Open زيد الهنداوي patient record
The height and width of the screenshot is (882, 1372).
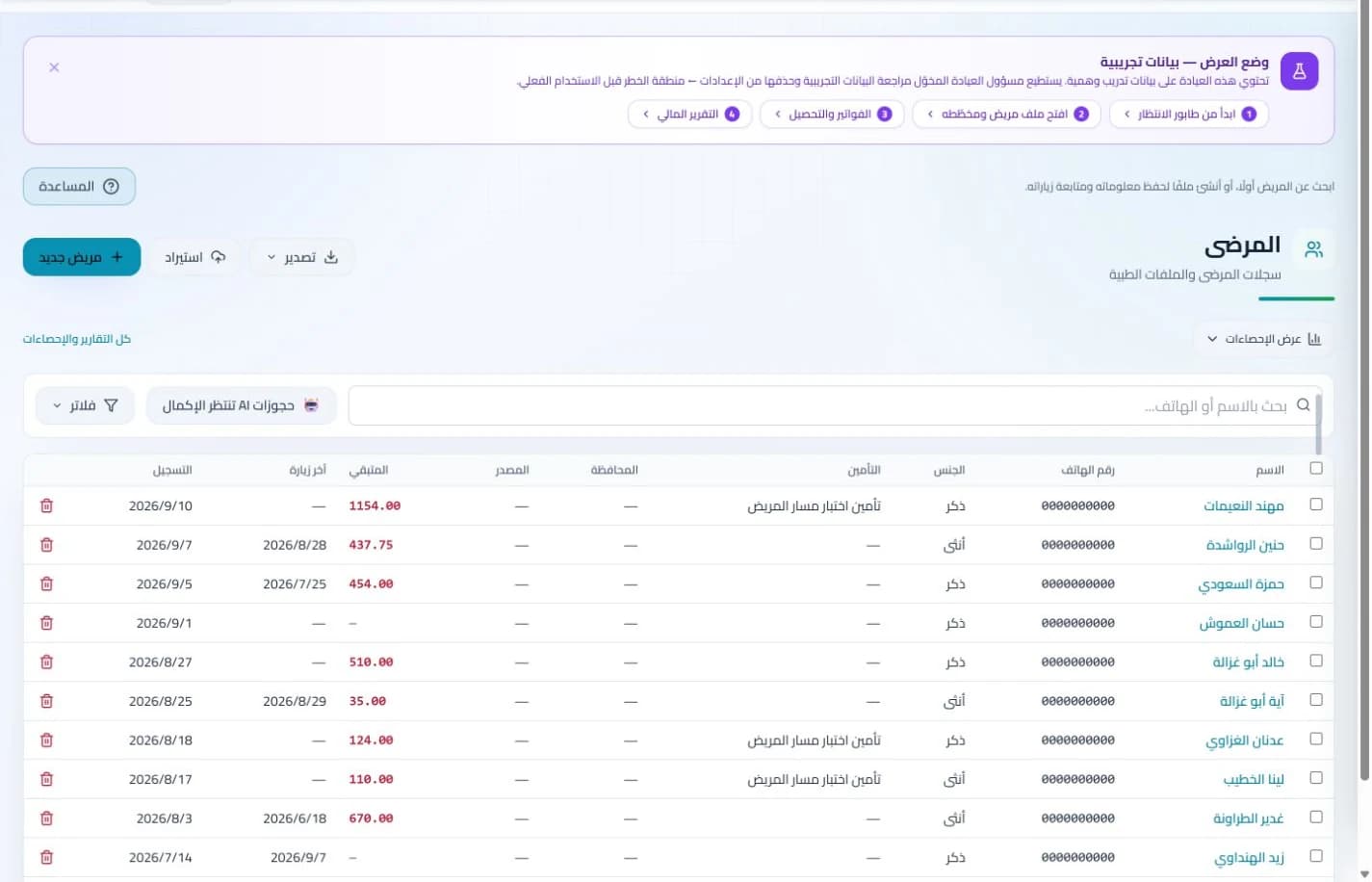tap(1249, 858)
